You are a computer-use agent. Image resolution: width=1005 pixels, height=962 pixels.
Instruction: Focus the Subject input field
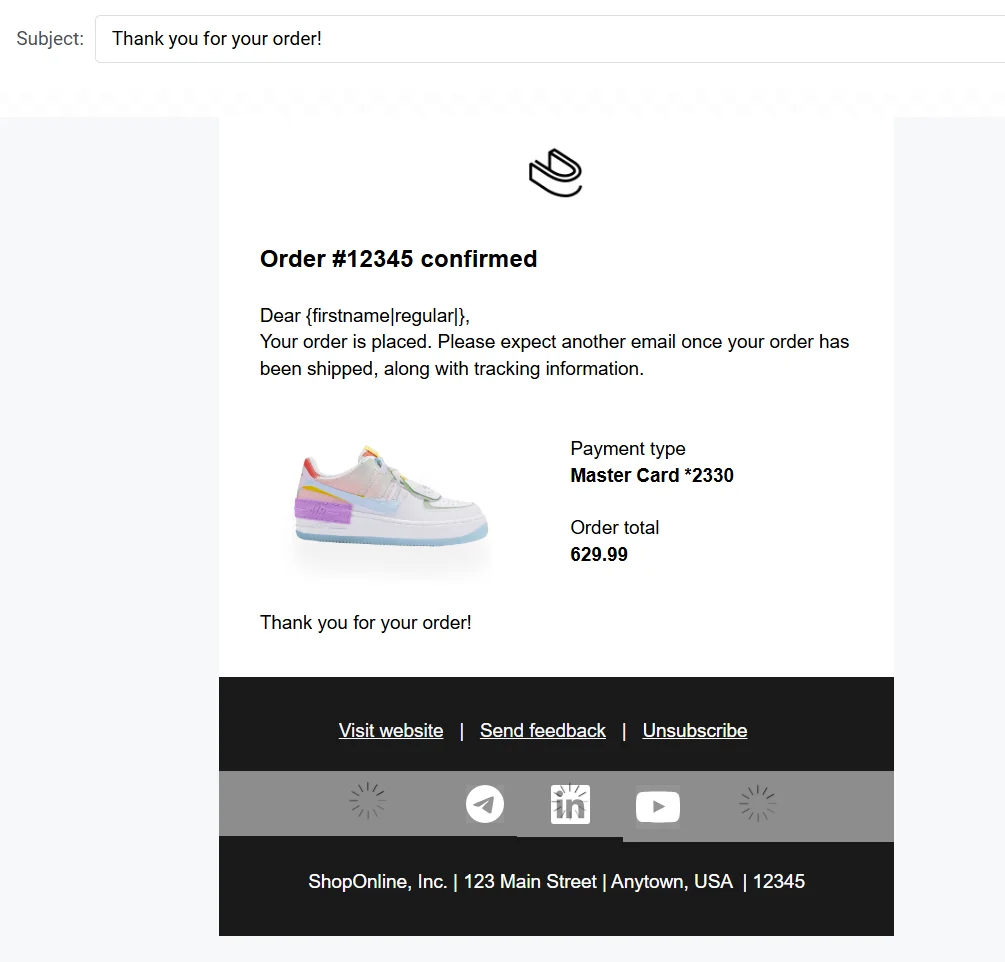click(550, 39)
